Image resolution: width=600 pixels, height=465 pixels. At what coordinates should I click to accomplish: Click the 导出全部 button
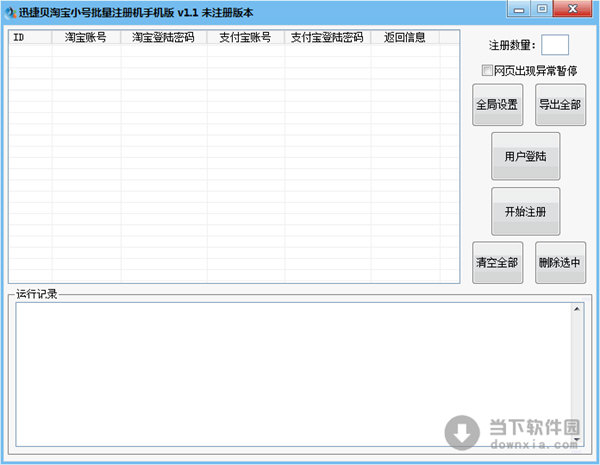(x=560, y=104)
